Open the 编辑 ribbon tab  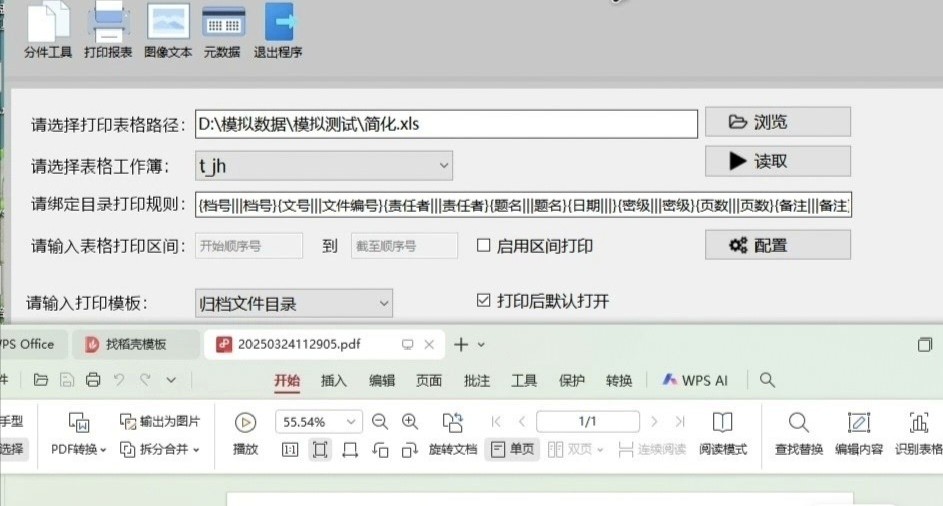[382, 380]
